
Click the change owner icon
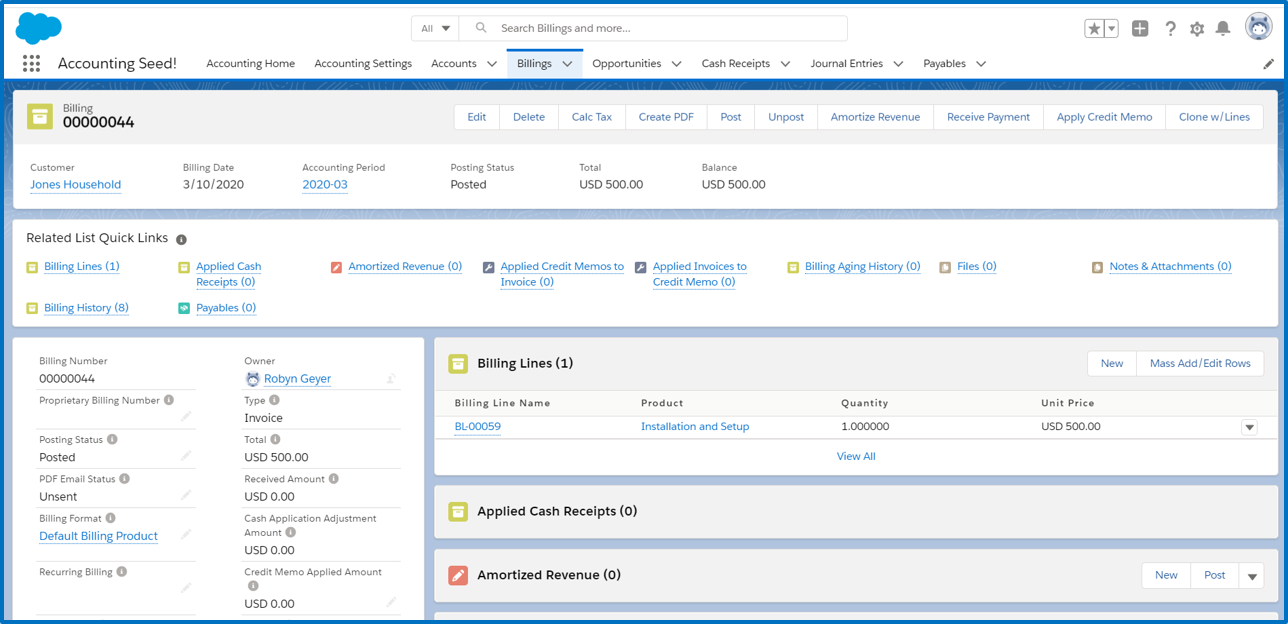(x=392, y=379)
